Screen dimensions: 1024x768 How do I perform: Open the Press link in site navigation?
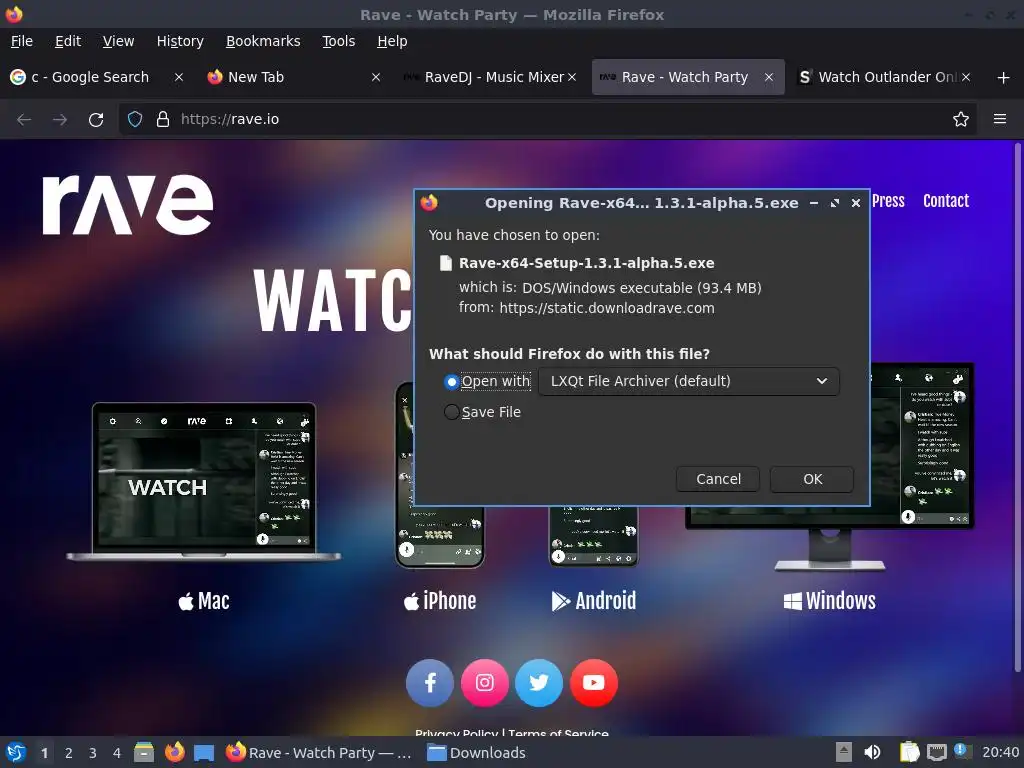pos(888,200)
